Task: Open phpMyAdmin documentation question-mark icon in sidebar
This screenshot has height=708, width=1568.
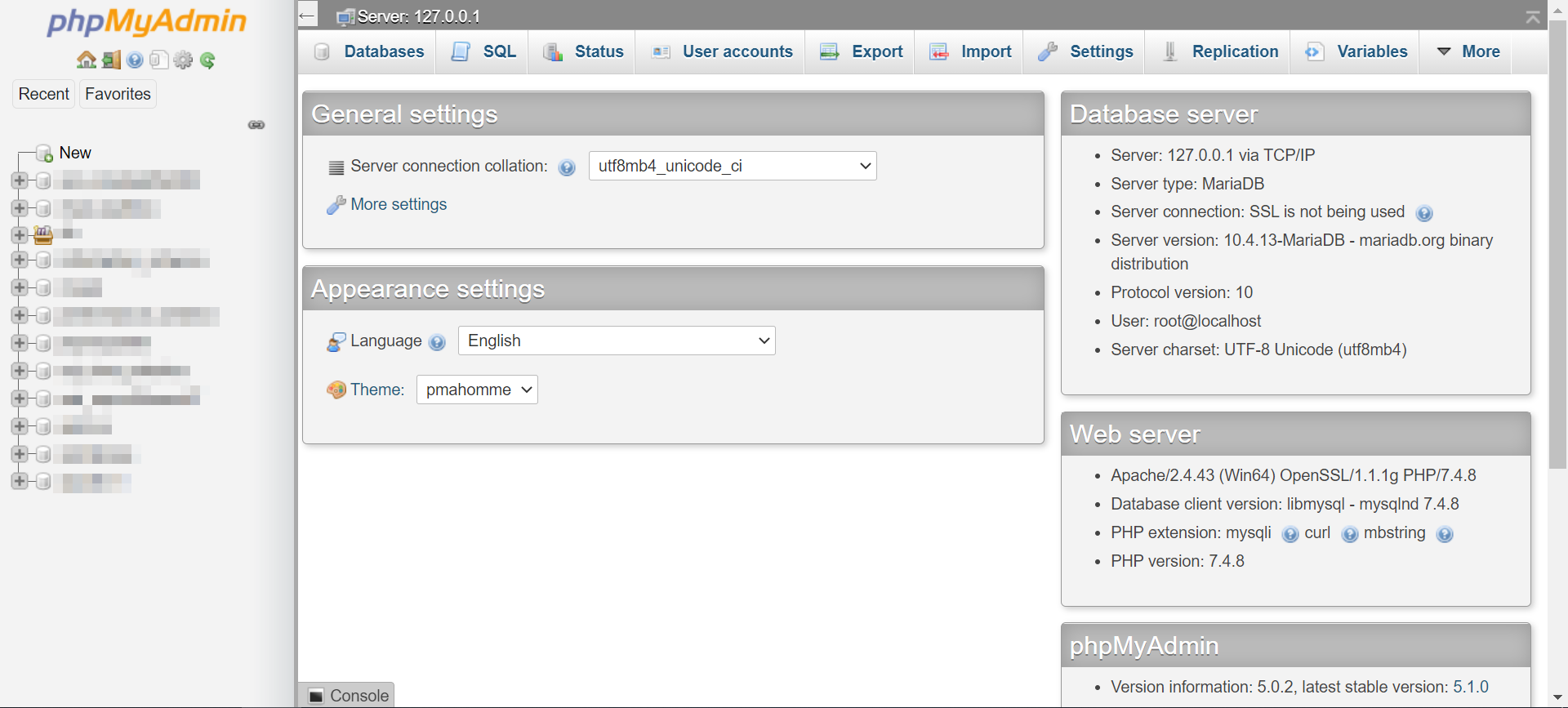Action: click(135, 60)
